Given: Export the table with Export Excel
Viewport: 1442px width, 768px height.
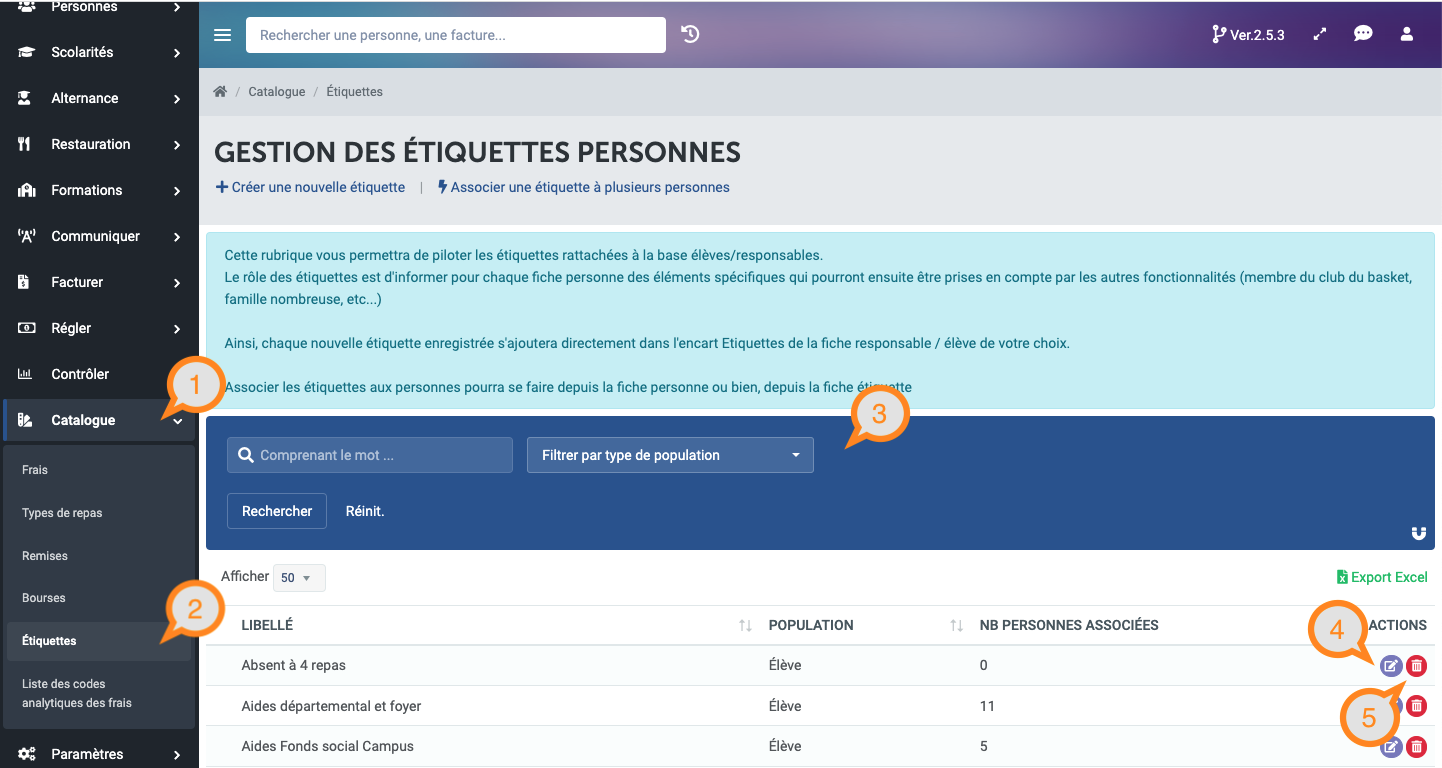Looking at the screenshot, I should tap(1382, 577).
